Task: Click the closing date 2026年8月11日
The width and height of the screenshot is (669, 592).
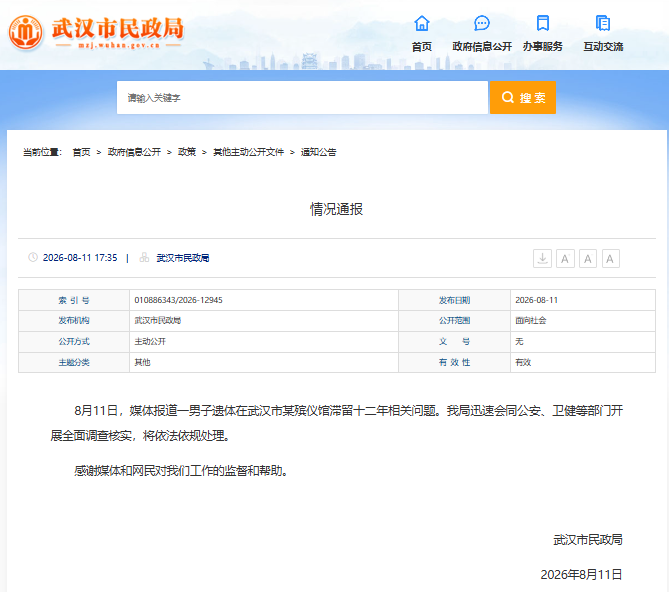Action: point(581,575)
